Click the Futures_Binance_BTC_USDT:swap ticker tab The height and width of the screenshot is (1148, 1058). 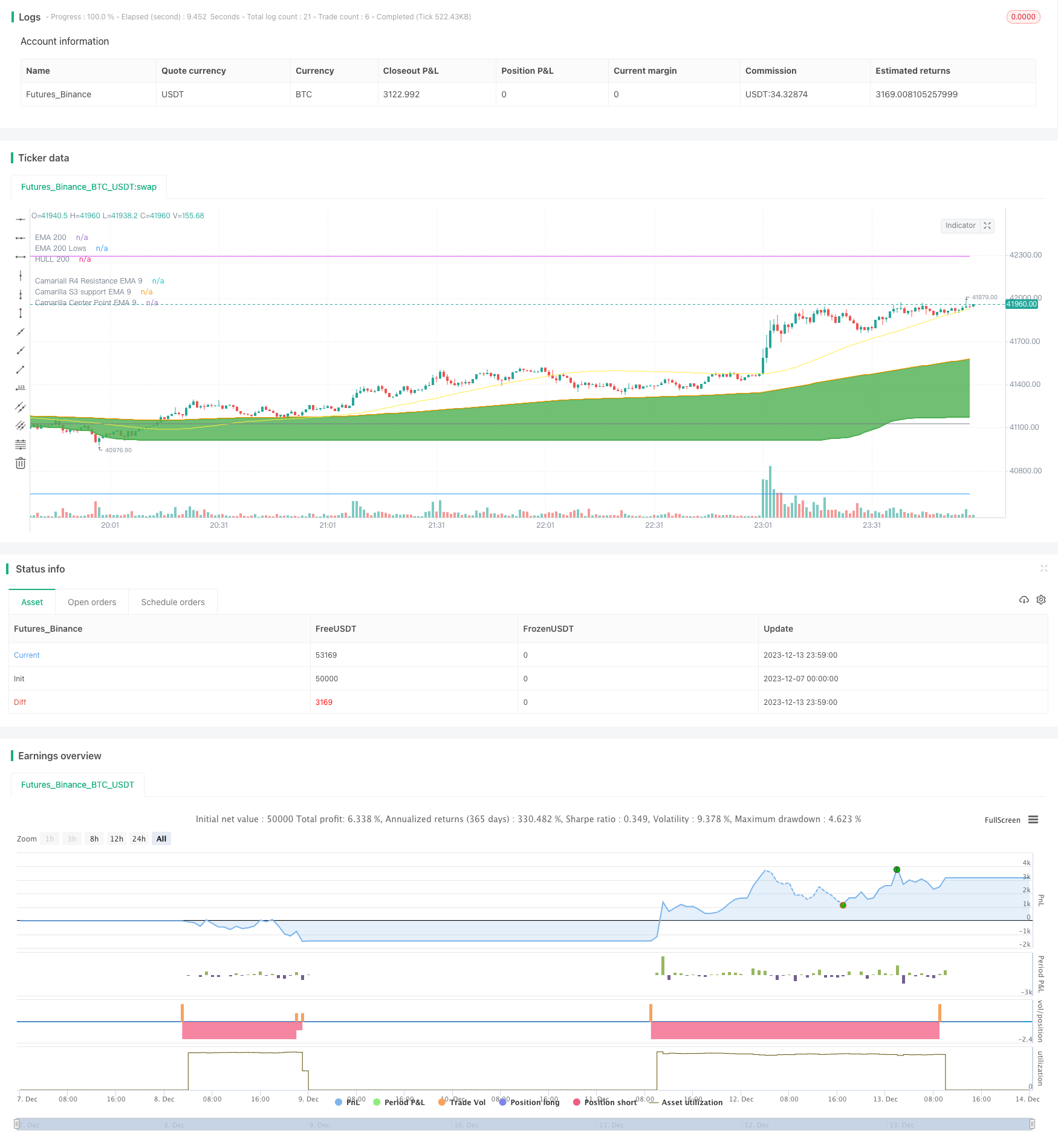pos(89,187)
